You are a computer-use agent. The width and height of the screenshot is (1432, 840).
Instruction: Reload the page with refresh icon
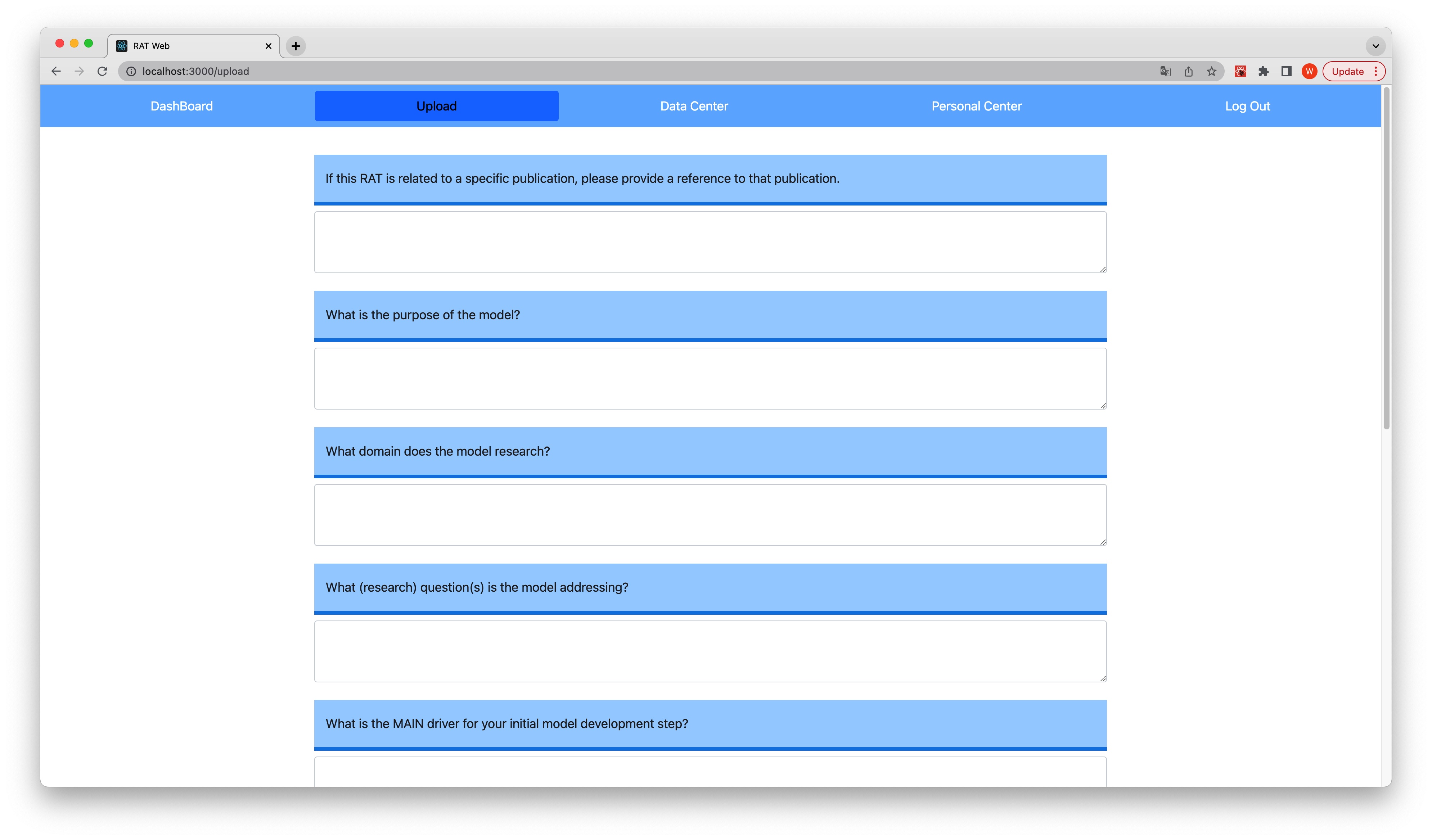coord(102,71)
